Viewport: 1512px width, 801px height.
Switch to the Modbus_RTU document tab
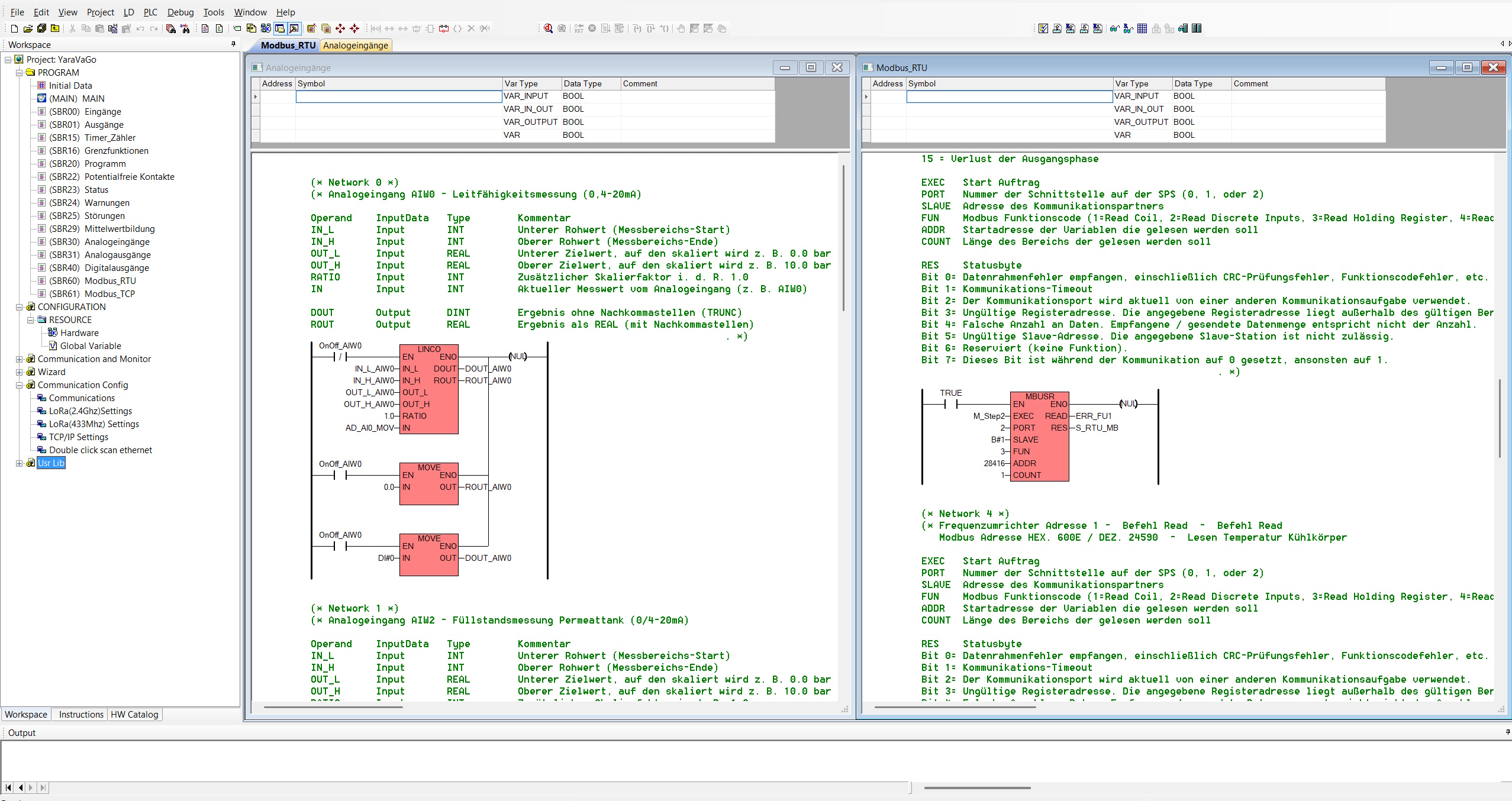pyautogui.click(x=288, y=46)
